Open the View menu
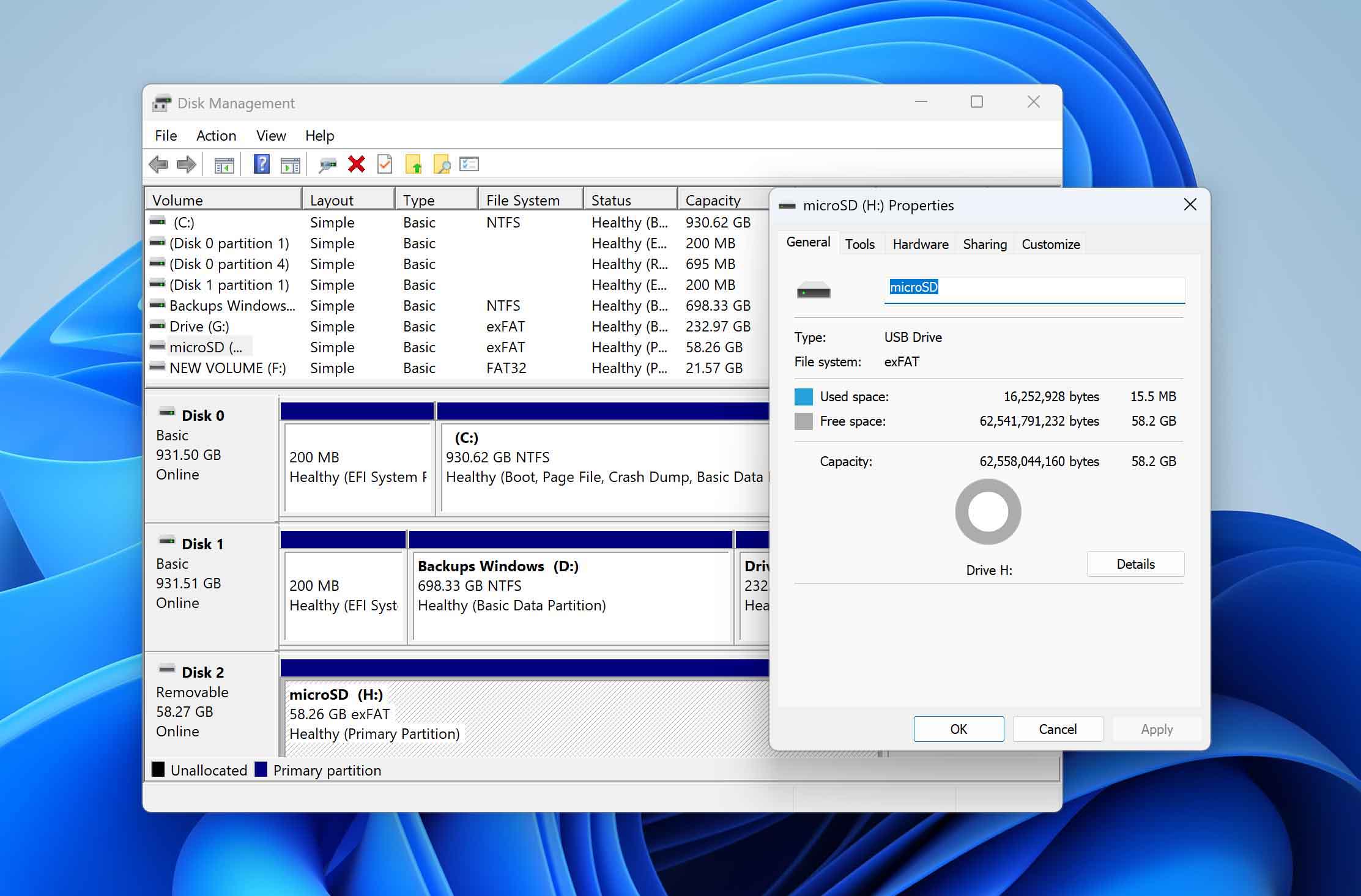Image resolution: width=1361 pixels, height=896 pixels. pos(271,136)
